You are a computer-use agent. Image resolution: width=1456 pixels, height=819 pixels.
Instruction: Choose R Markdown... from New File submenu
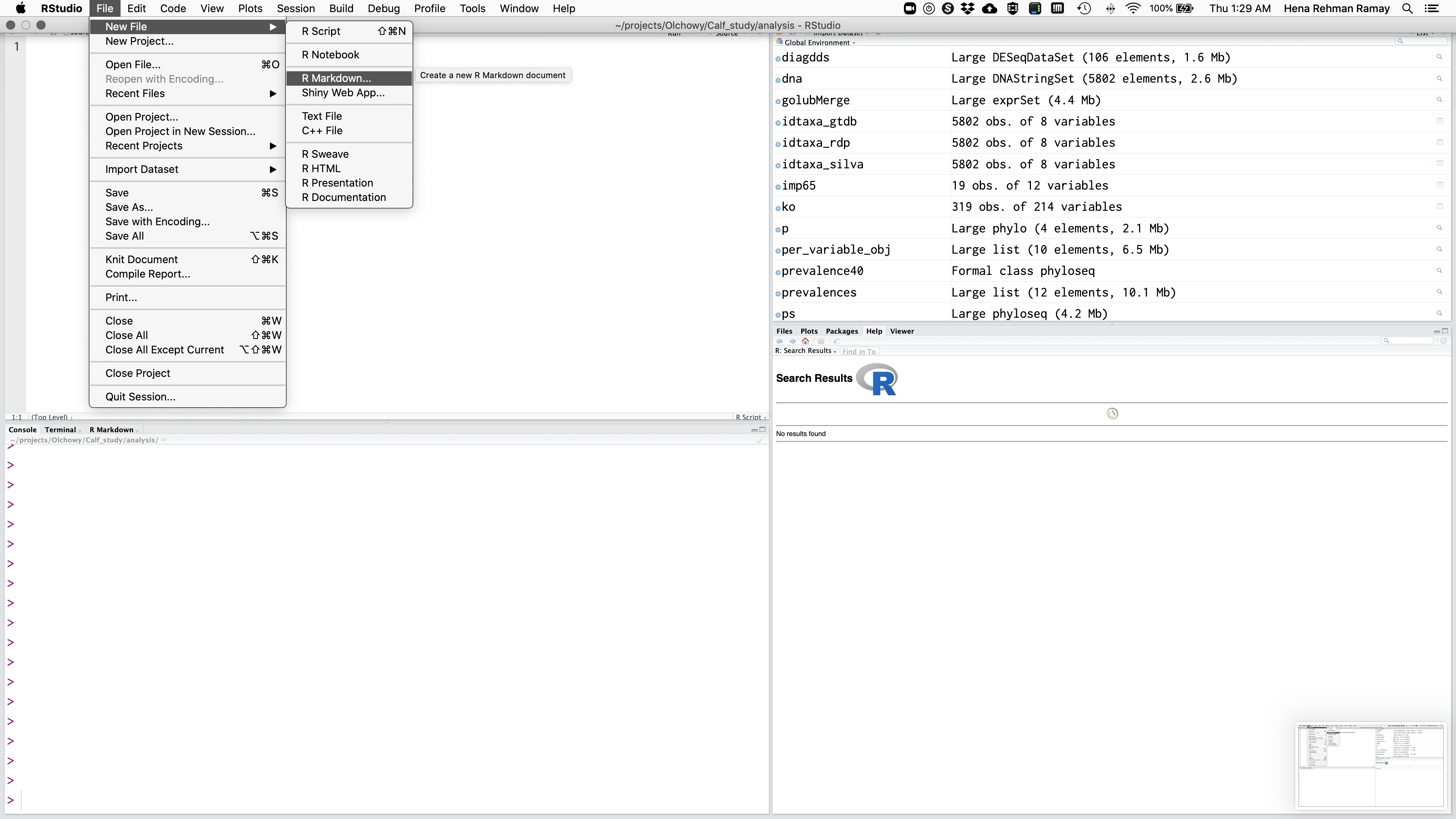(x=336, y=78)
